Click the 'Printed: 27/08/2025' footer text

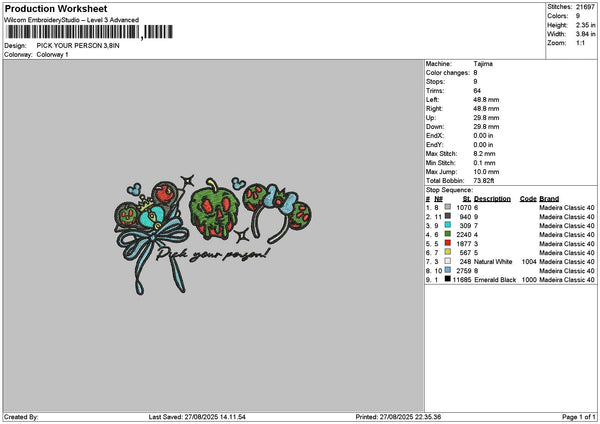coord(398,417)
